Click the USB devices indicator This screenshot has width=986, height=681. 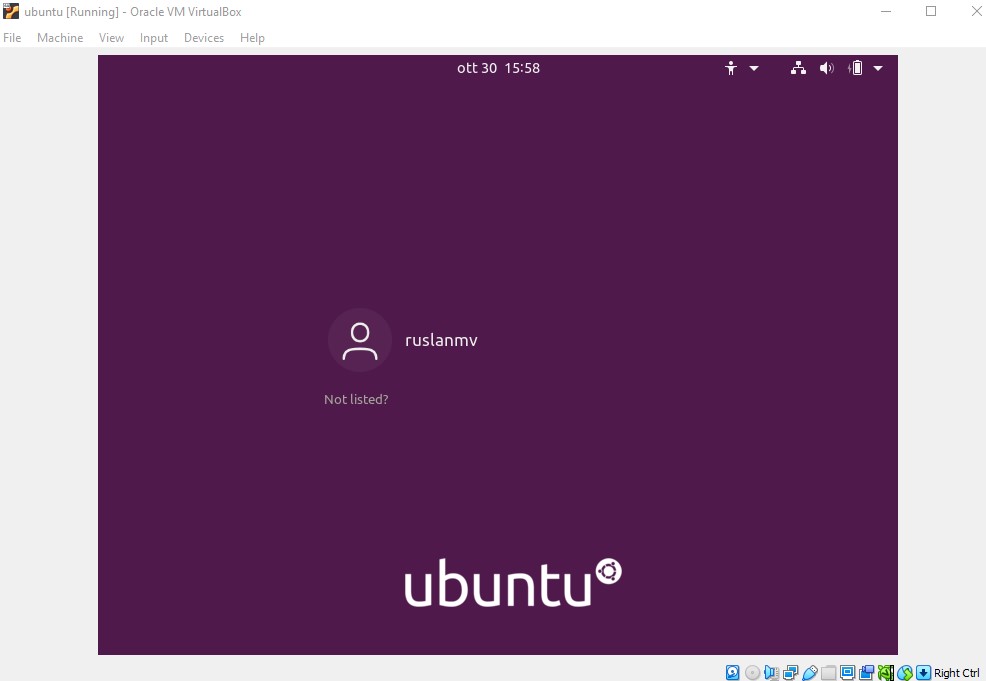(809, 673)
